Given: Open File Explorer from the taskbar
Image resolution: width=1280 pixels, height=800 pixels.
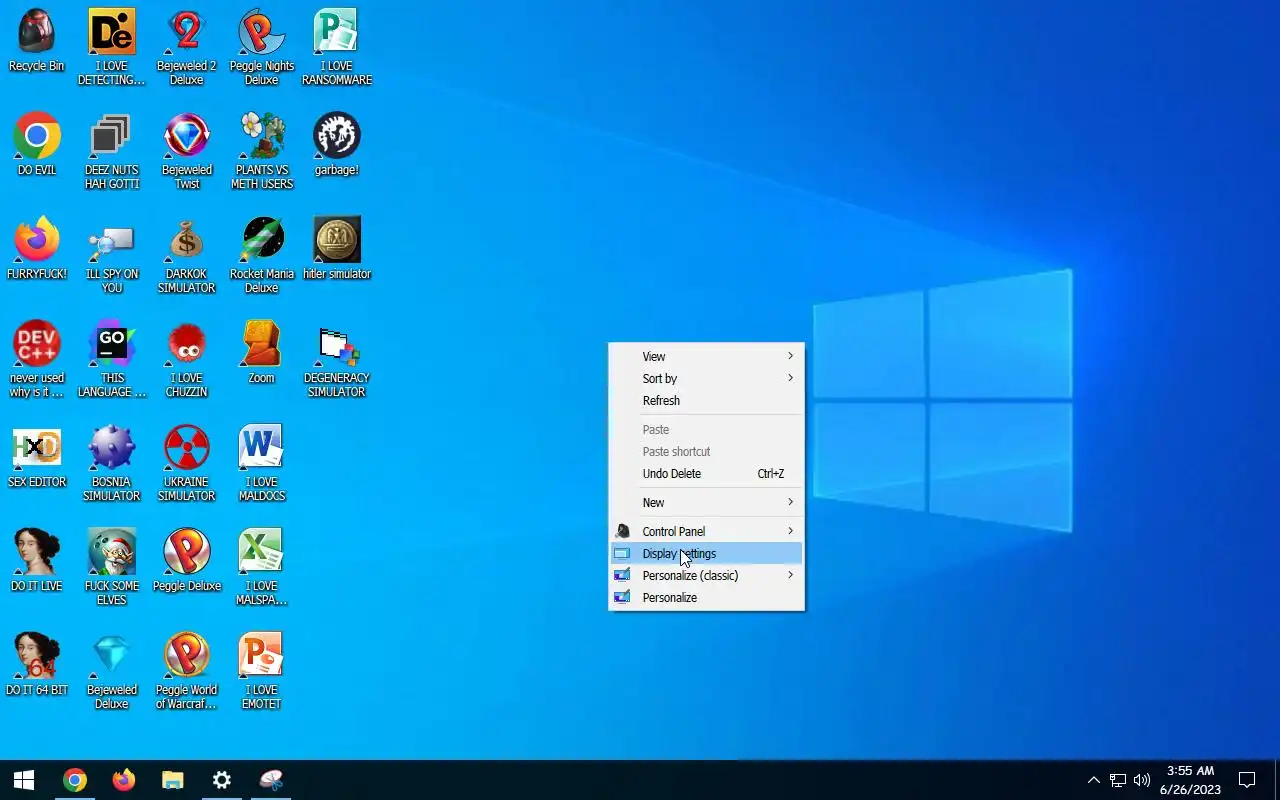Looking at the screenshot, I should (172, 780).
